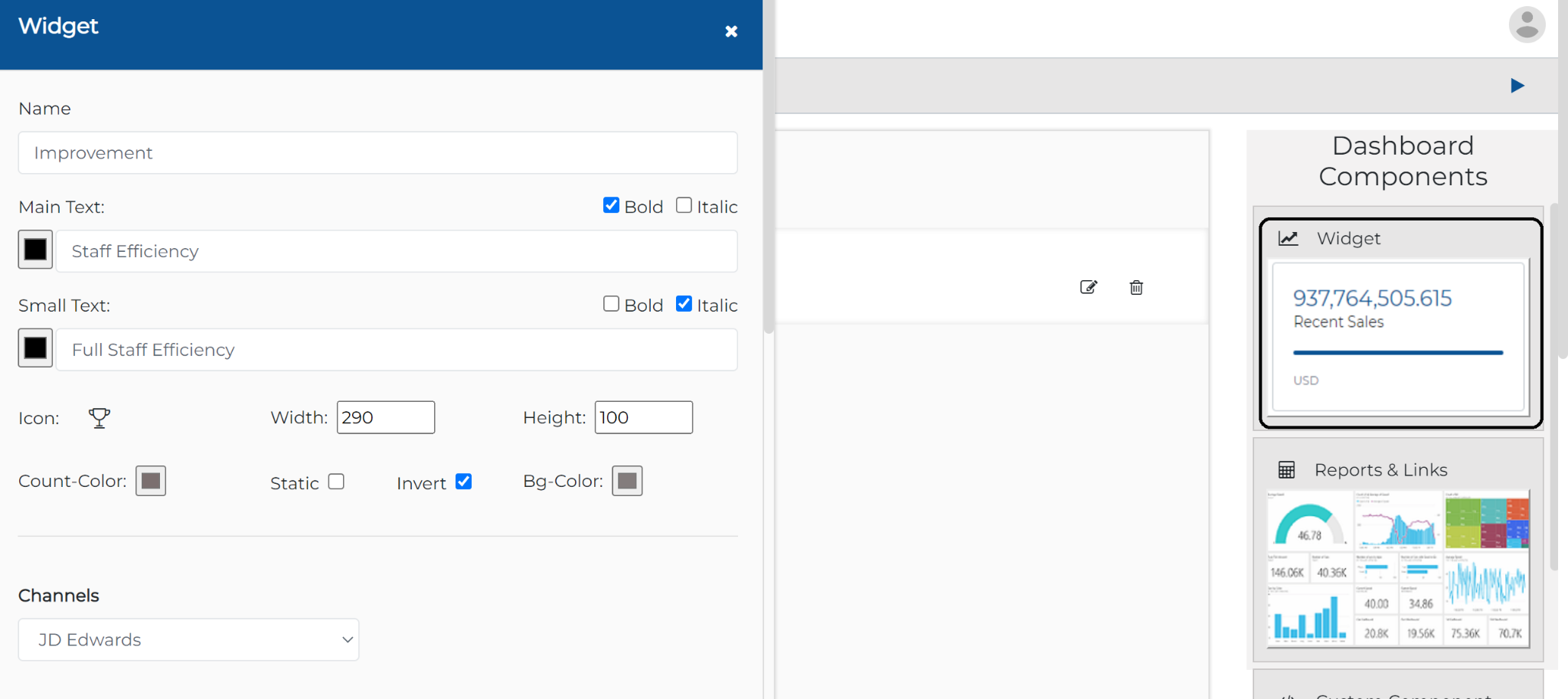The width and height of the screenshot is (1568, 699).
Task: Click the Name input field
Action: (378, 152)
